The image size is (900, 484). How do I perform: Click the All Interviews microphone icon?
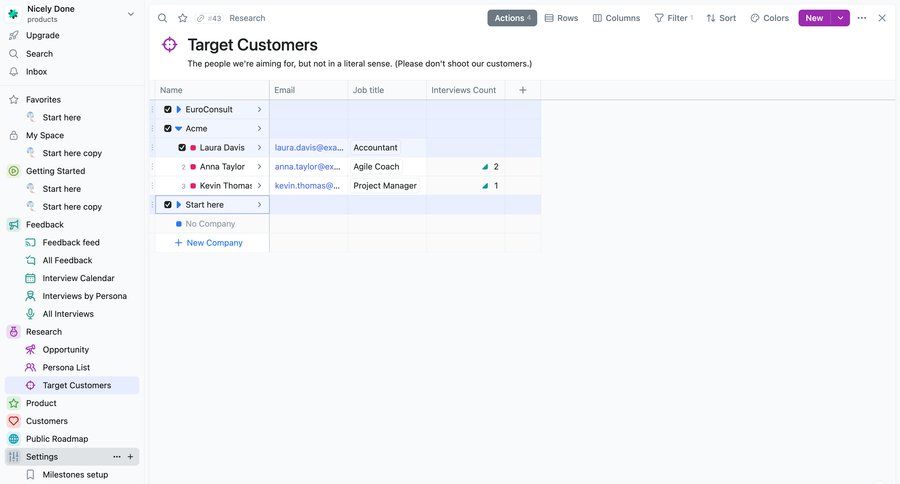(30, 314)
